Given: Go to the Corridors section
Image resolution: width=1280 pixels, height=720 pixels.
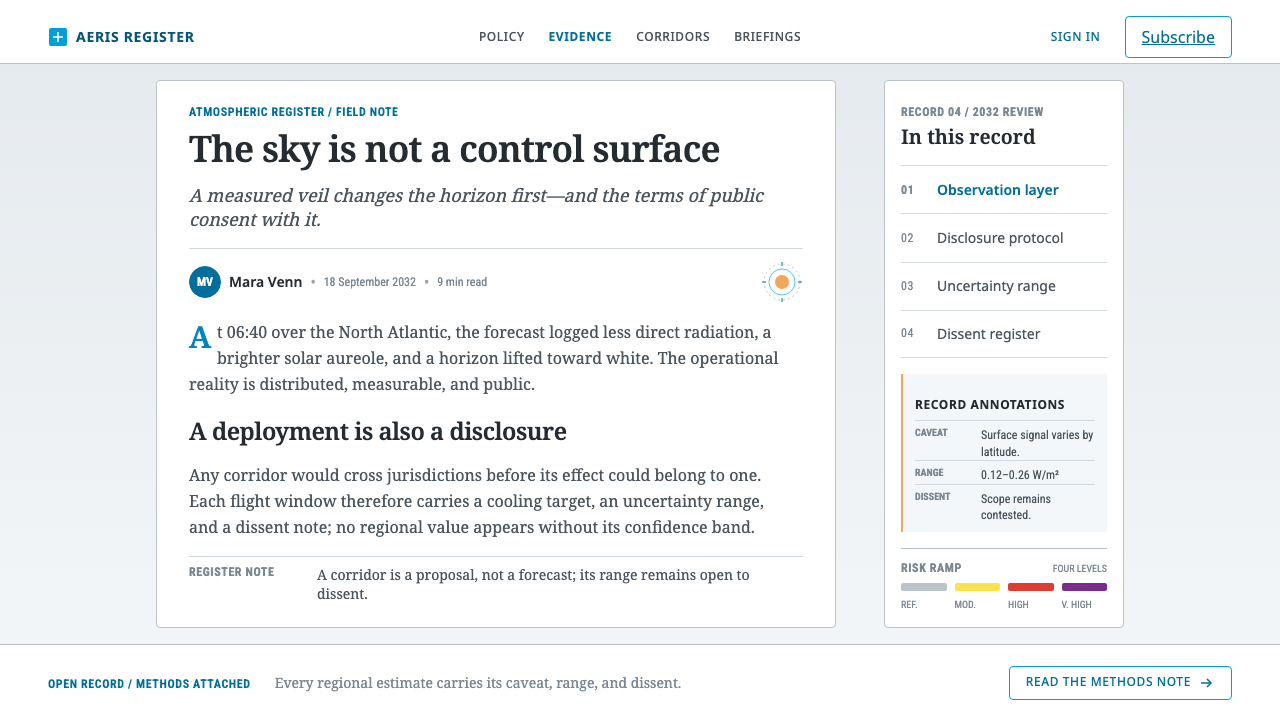Looking at the screenshot, I should point(673,37).
